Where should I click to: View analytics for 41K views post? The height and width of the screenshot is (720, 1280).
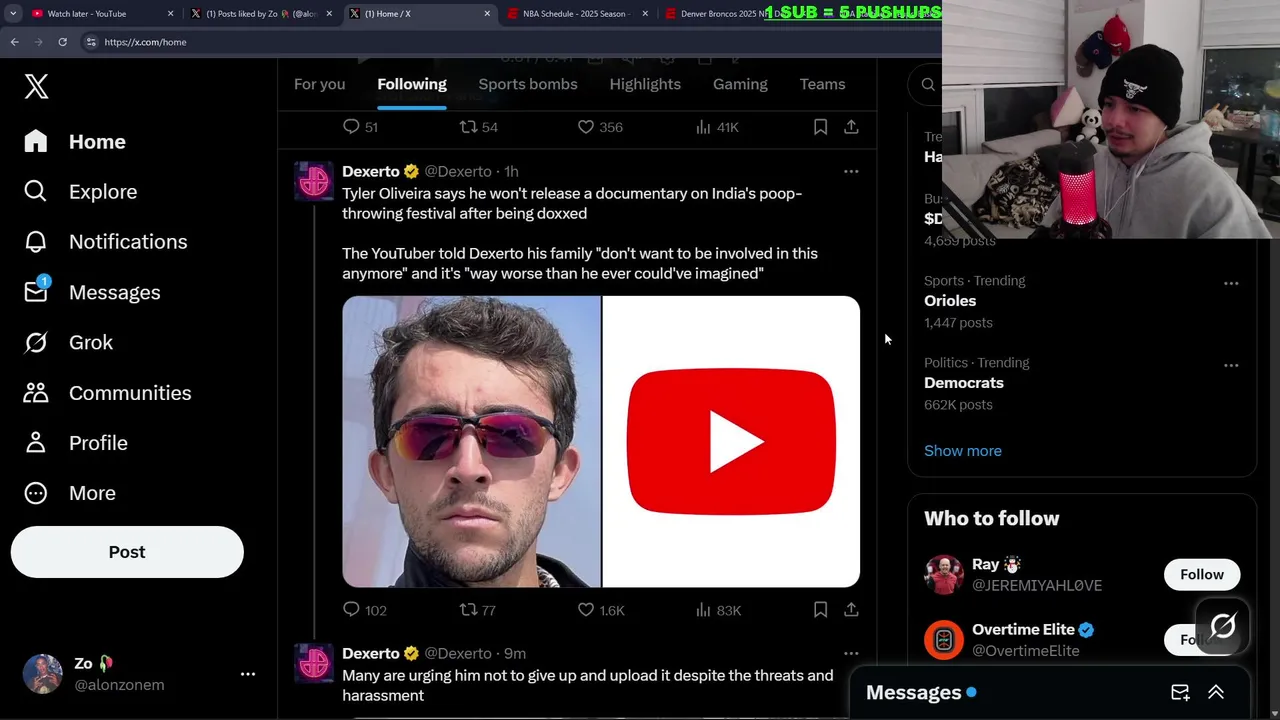(x=716, y=127)
